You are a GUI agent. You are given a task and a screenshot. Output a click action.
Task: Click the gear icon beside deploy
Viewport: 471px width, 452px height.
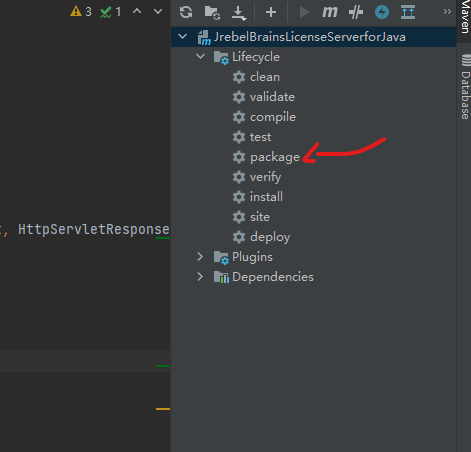click(x=239, y=237)
